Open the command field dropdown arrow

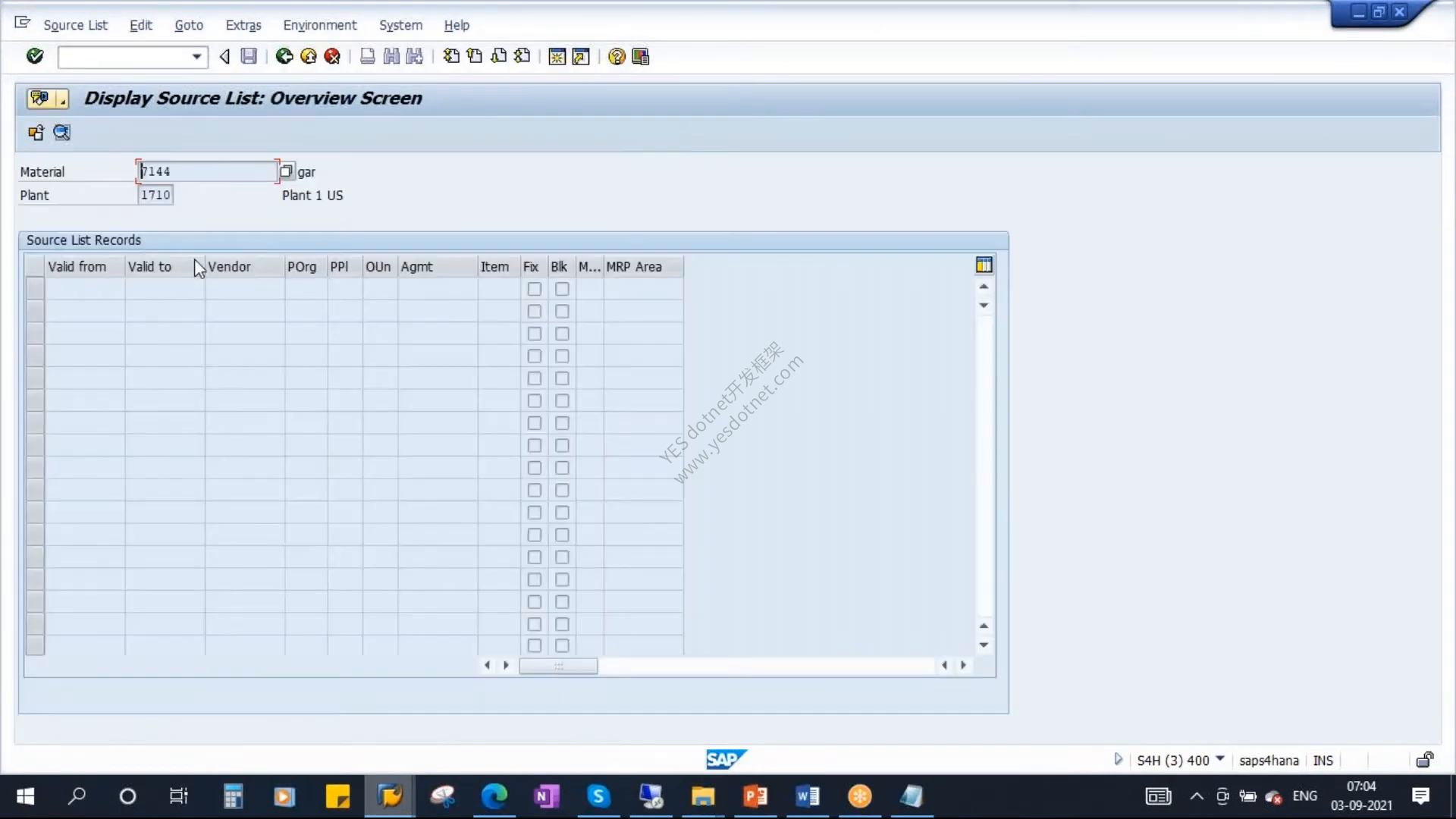click(196, 57)
